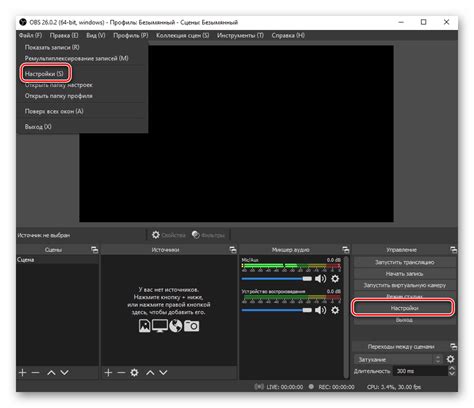This screenshot has width=474, height=408.
Task: Click Настройки button in Управление
Action: (x=404, y=308)
